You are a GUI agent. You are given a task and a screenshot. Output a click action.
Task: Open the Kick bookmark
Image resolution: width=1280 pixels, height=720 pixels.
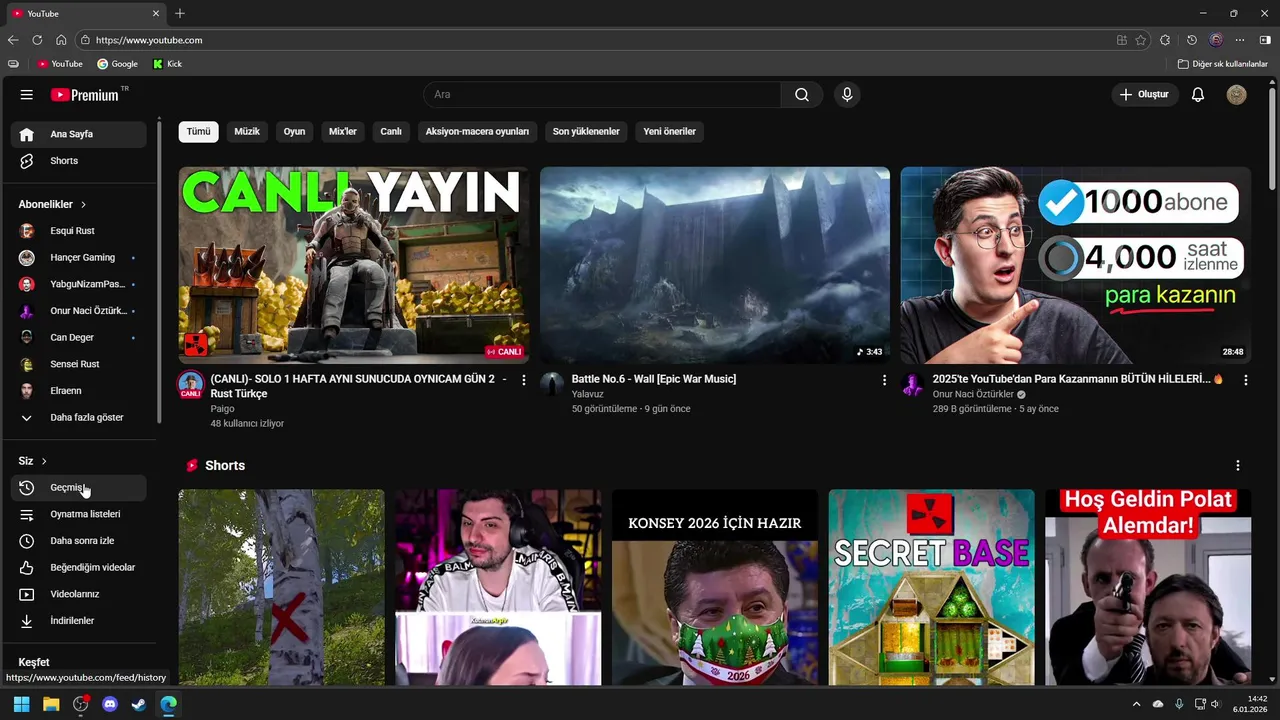[167, 64]
